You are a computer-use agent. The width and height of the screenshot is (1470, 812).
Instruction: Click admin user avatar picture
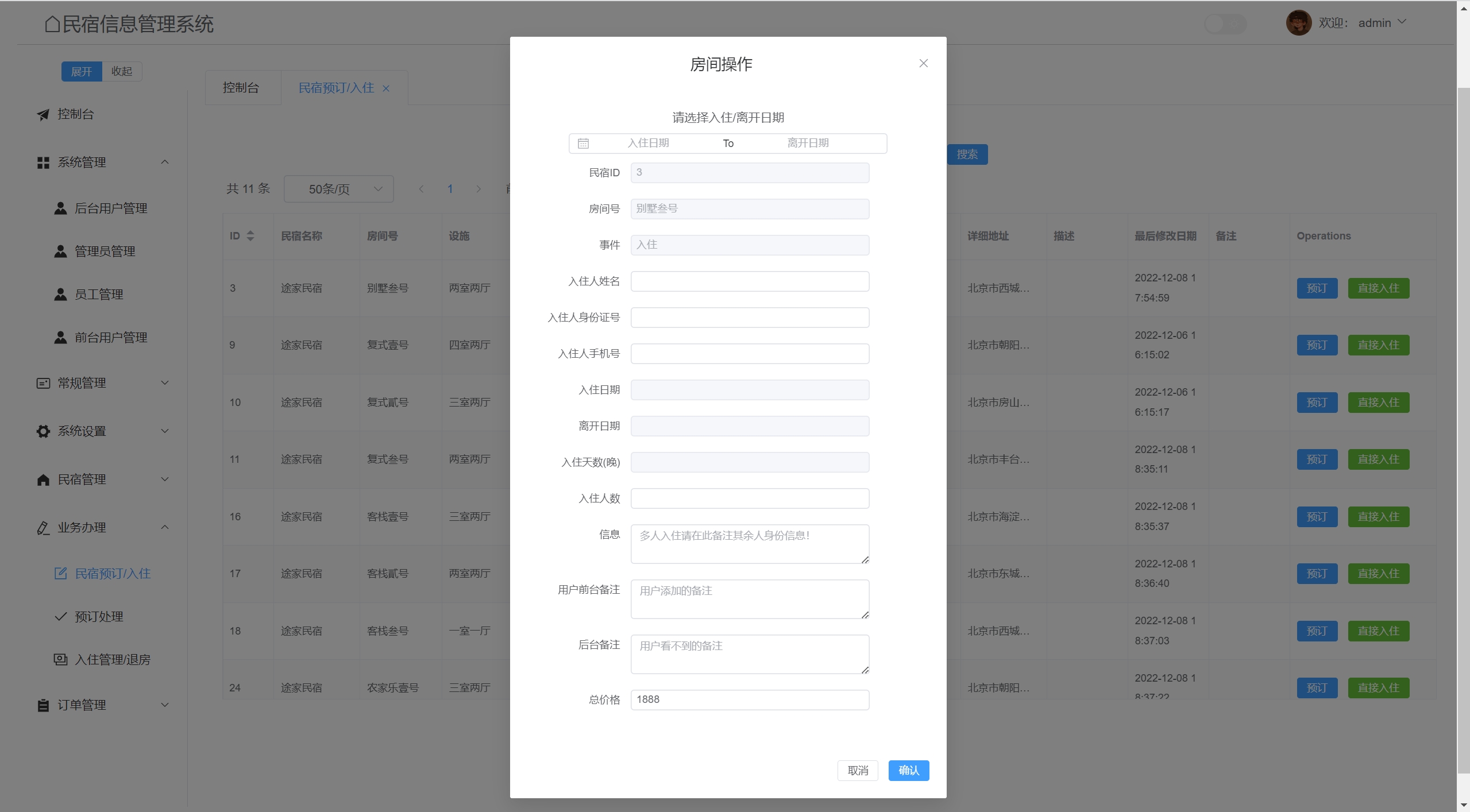click(1298, 23)
